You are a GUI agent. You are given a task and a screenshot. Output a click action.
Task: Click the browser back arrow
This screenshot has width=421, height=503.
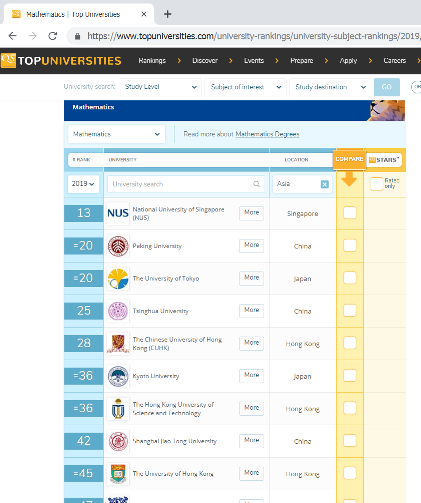[12, 36]
